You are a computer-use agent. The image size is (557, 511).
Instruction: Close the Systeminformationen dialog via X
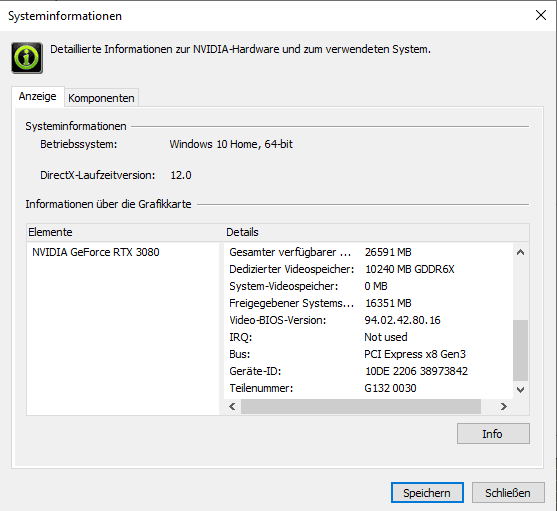pyautogui.click(x=541, y=15)
